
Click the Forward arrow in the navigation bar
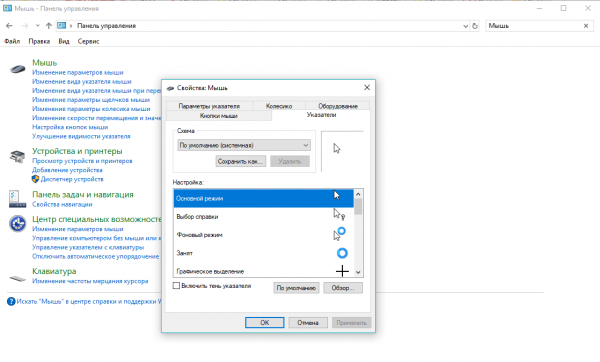pyautogui.click(x=25, y=26)
